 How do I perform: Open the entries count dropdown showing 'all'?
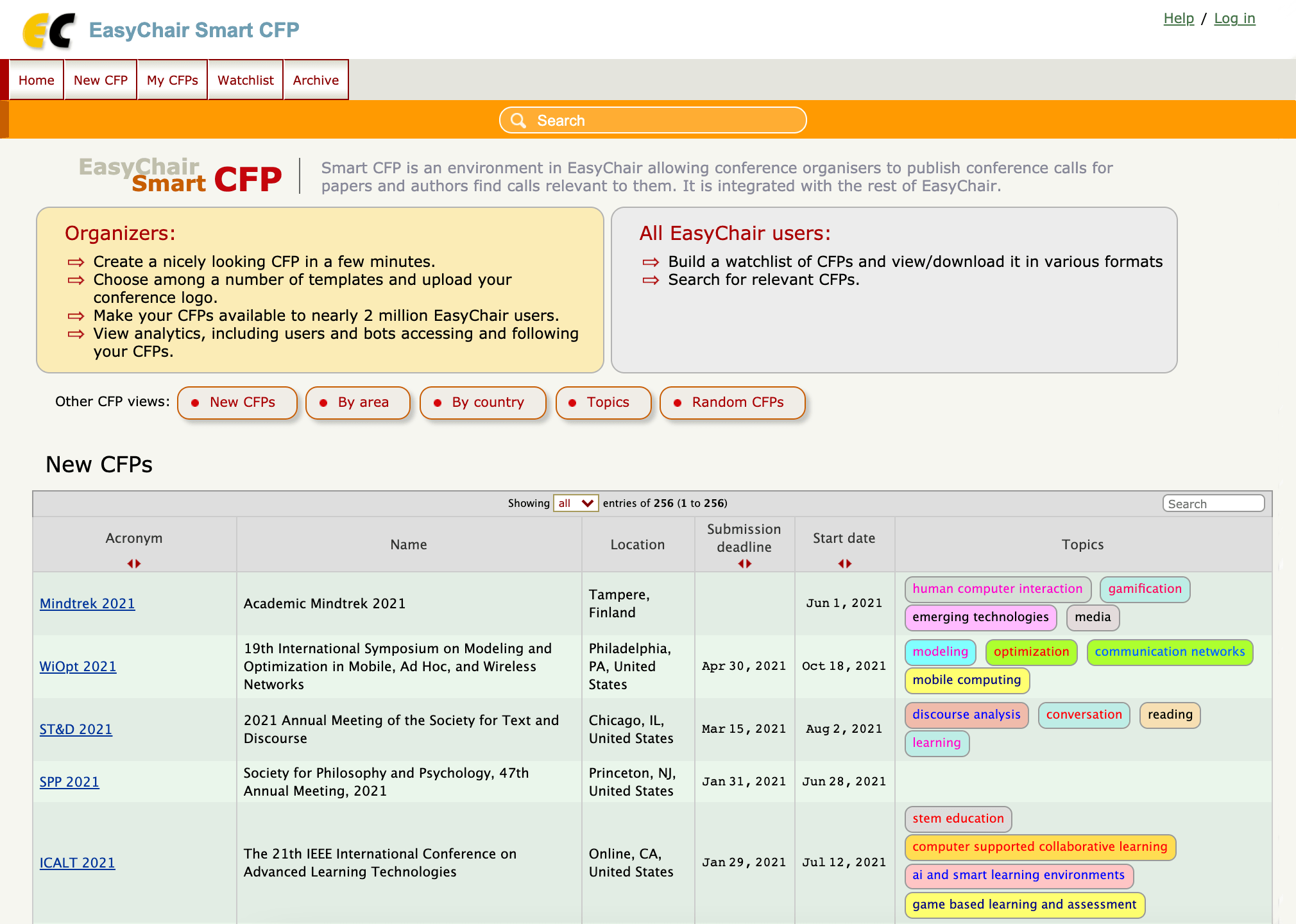point(576,503)
